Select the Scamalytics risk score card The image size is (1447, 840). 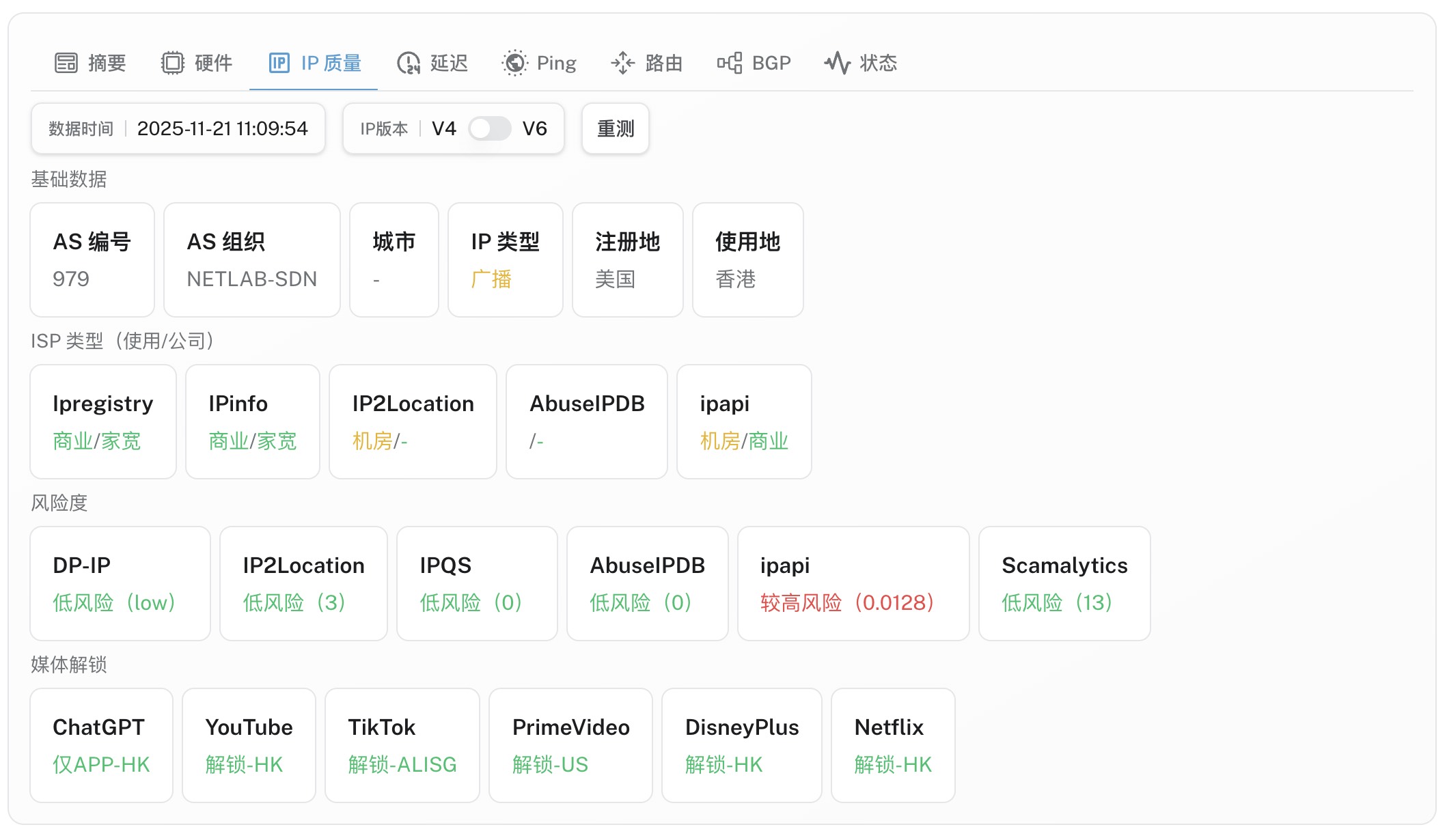tap(1064, 583)
